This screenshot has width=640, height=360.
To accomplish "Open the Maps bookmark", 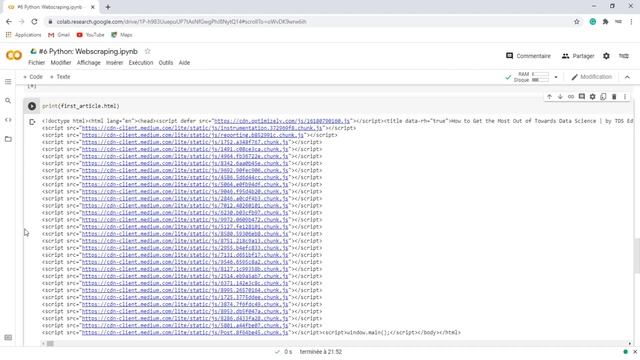I will click(122, 35).
